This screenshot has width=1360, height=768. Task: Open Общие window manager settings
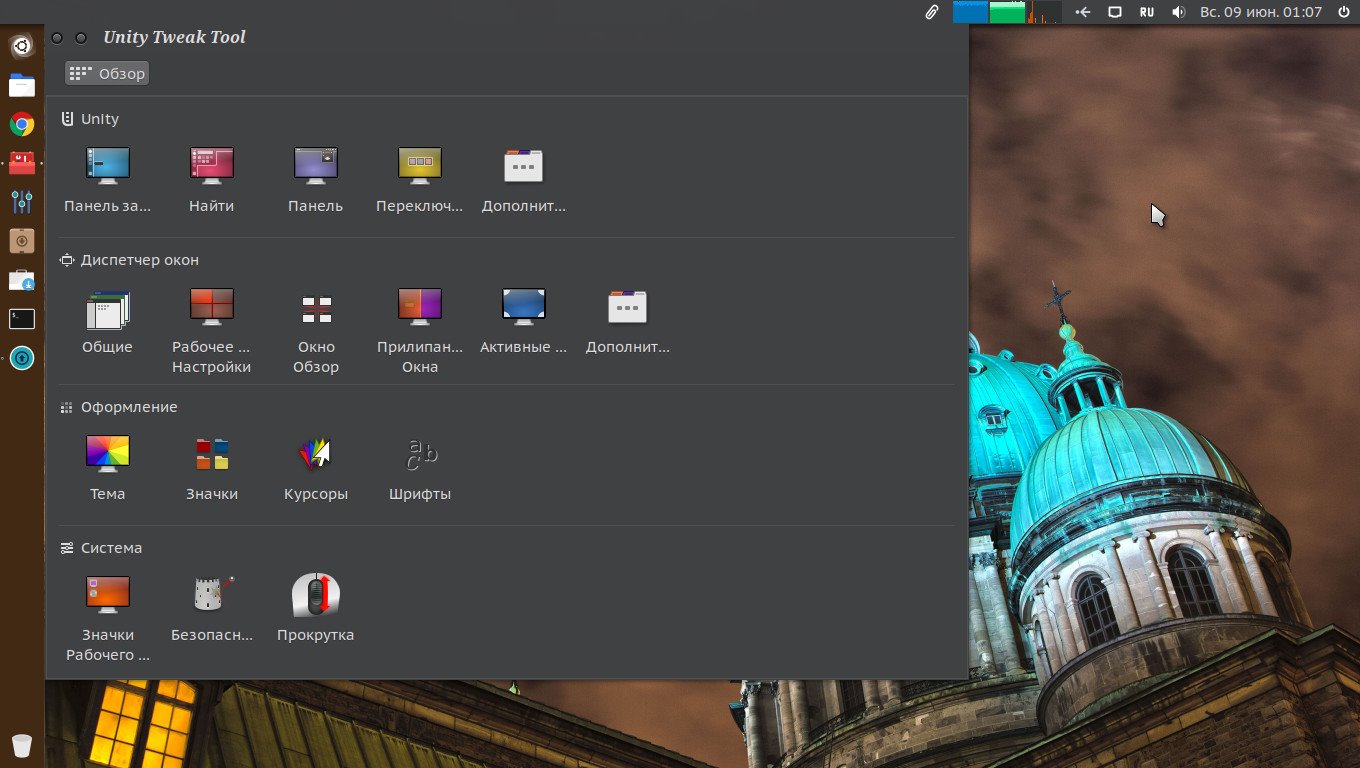107,309
